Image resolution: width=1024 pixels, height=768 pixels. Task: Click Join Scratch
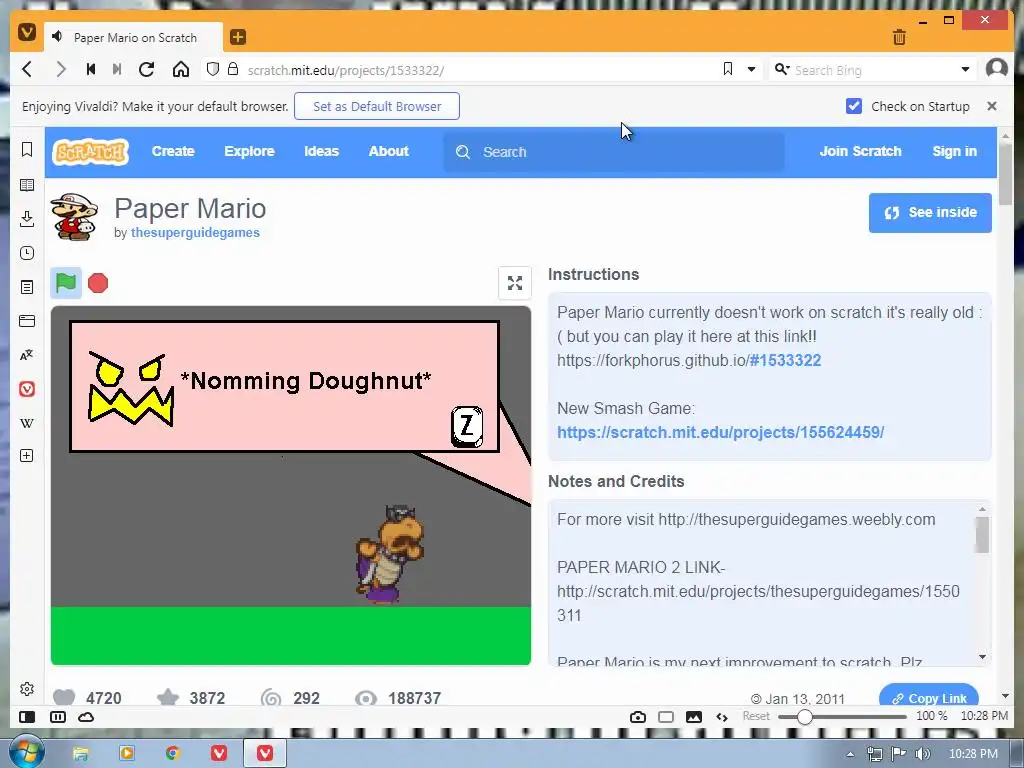[x=860, y=152]
